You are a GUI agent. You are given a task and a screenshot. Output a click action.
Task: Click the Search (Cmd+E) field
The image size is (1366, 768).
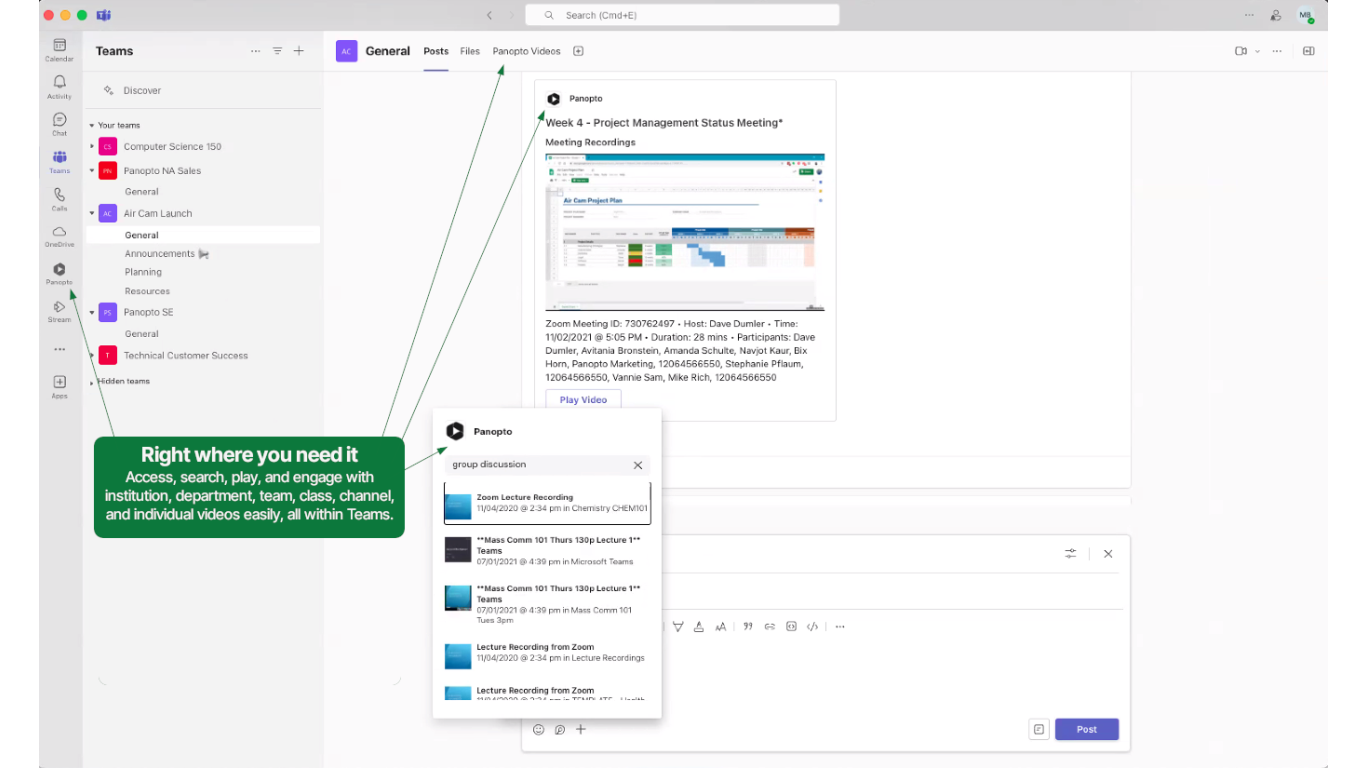(x=682, y=15)
